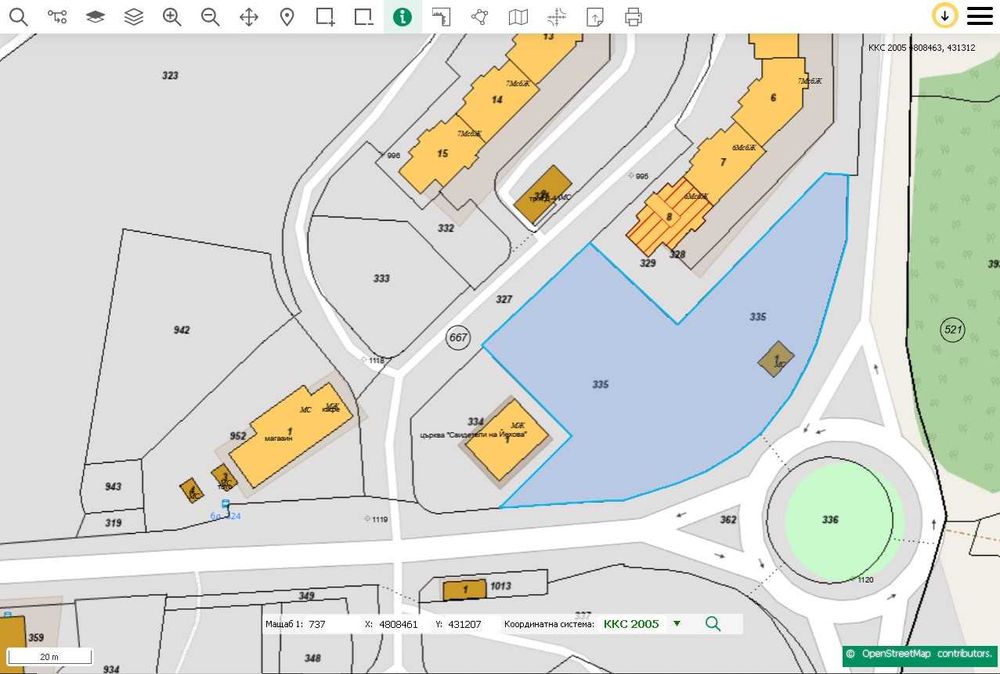Click parcel label 934

[111, 668]
